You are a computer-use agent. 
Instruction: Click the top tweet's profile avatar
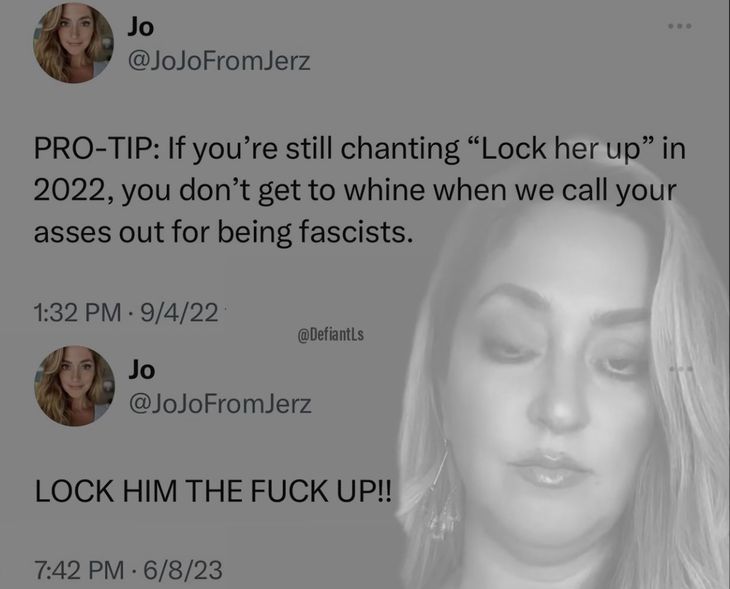74,43
